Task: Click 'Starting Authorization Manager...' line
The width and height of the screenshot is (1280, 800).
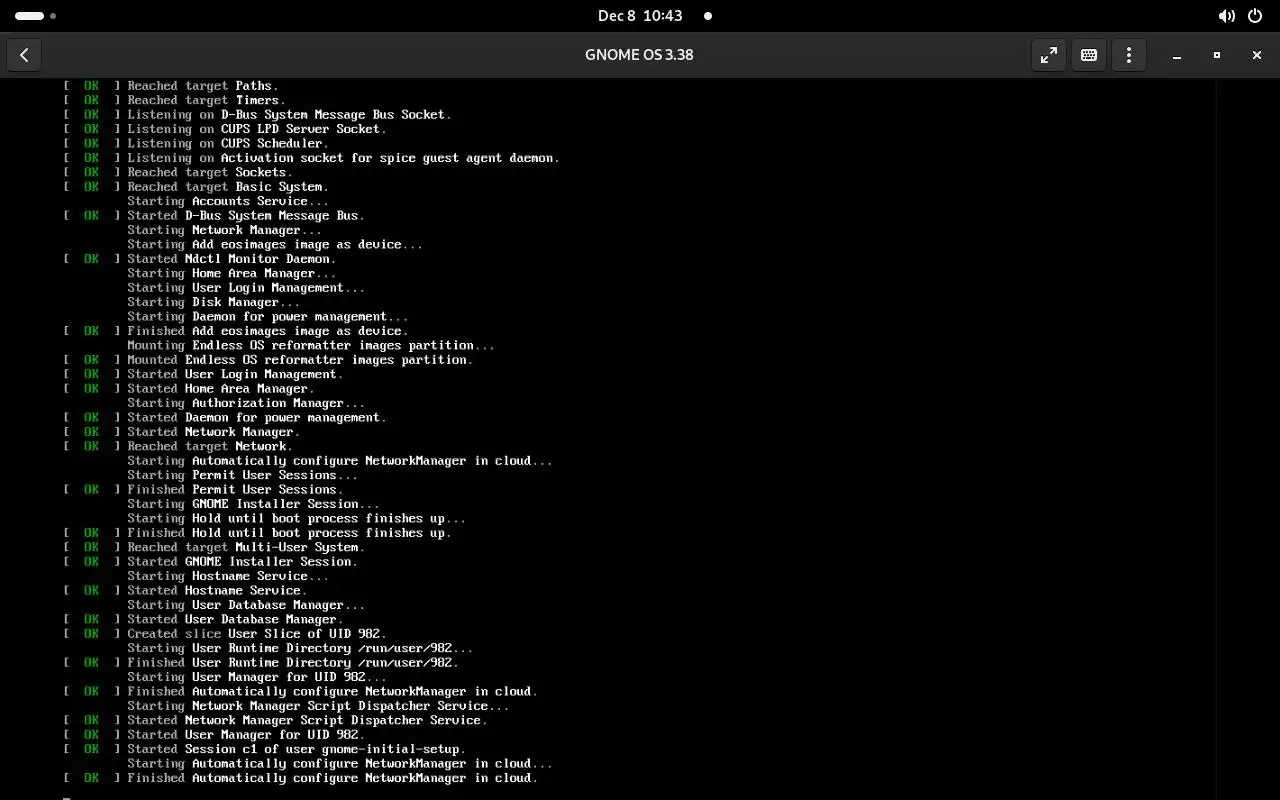Action: [246, 403]
